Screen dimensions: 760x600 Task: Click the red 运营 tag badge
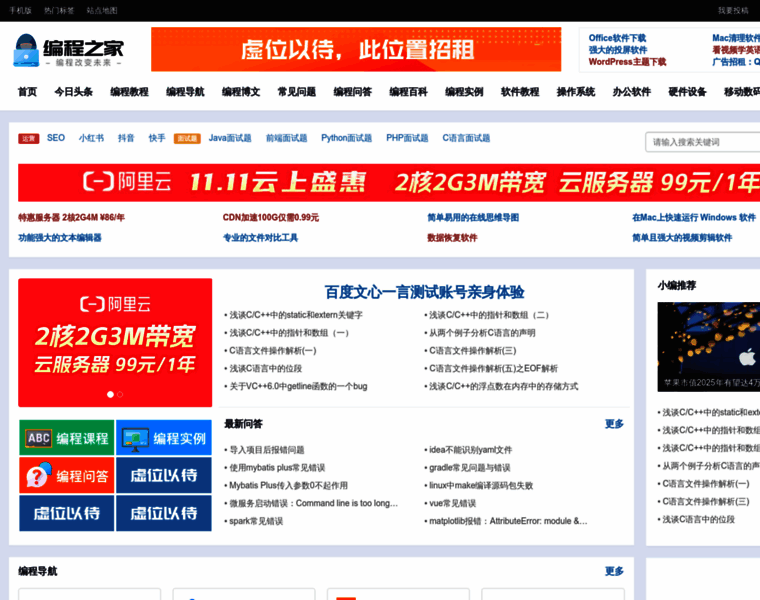[29, 139]
